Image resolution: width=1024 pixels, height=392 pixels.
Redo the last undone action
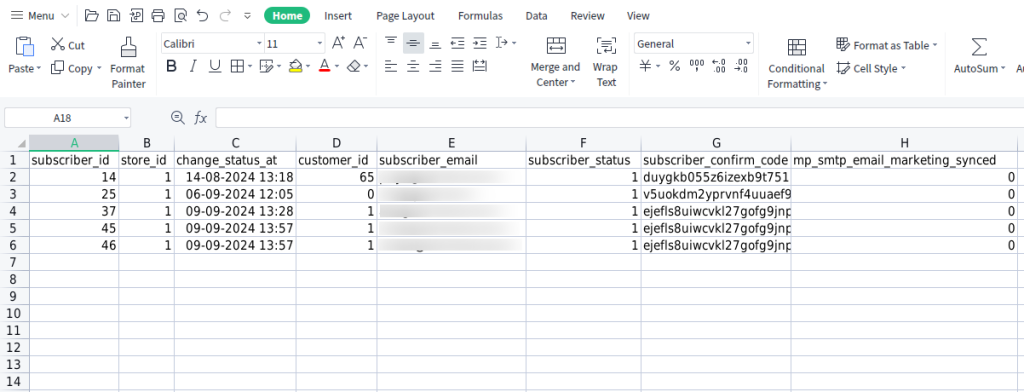225,16
